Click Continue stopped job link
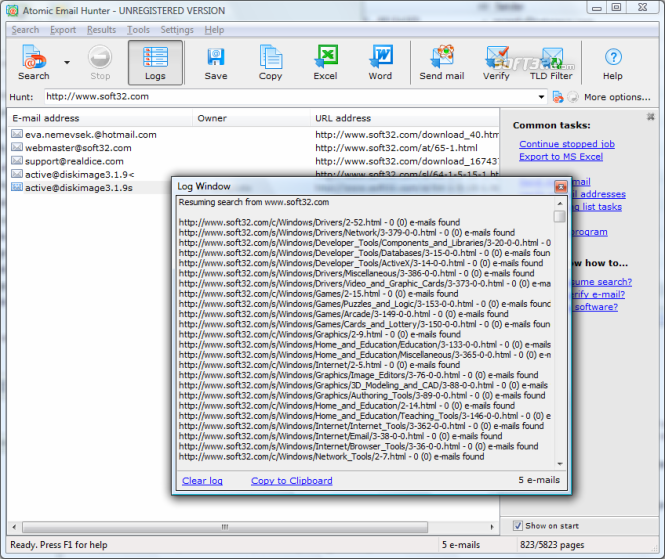The image size is (665, 559). 567,144
